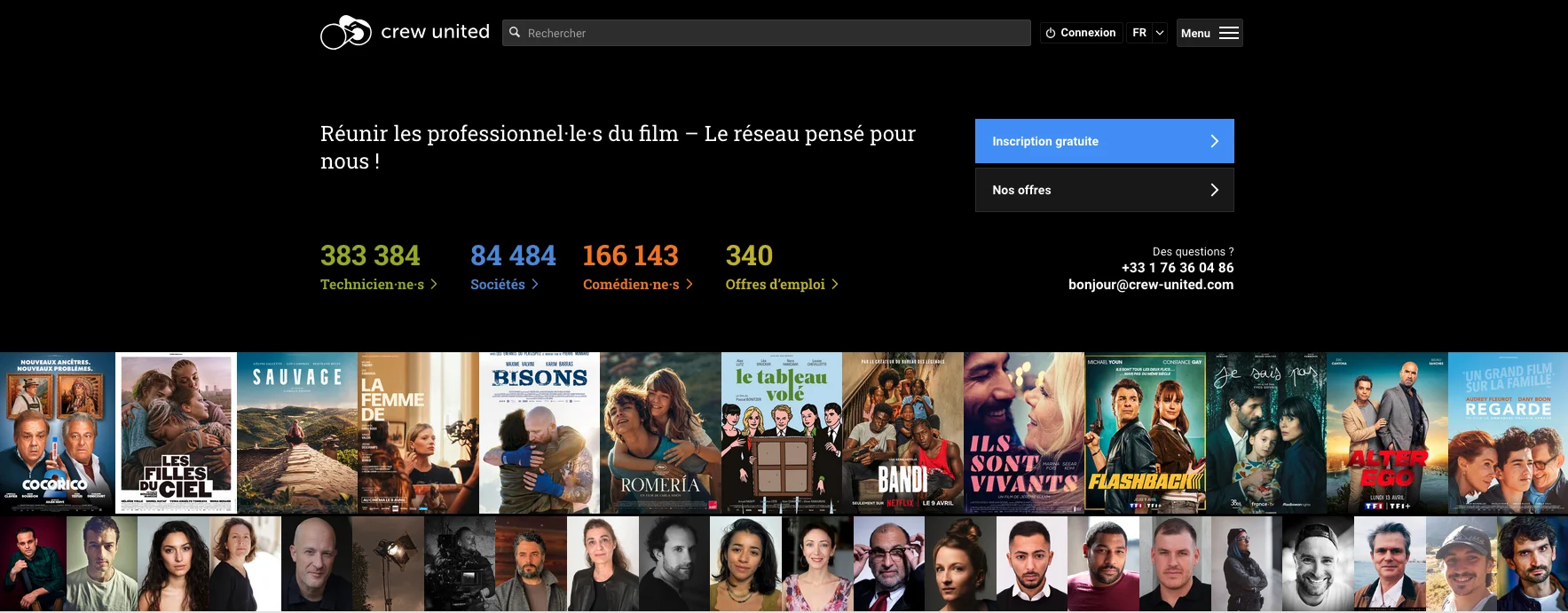Open the Technicien·ne·s listing link
1568x613 pixels.
(x=373, y=284)
